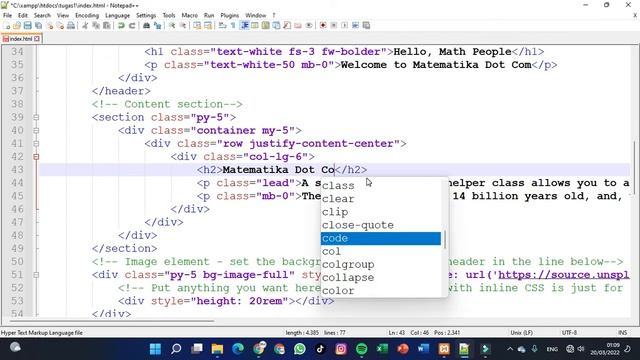This screenshot has height=360, width=640.
Task: Open the XAMPP icon in taskbar
Action: coord(444,349)
